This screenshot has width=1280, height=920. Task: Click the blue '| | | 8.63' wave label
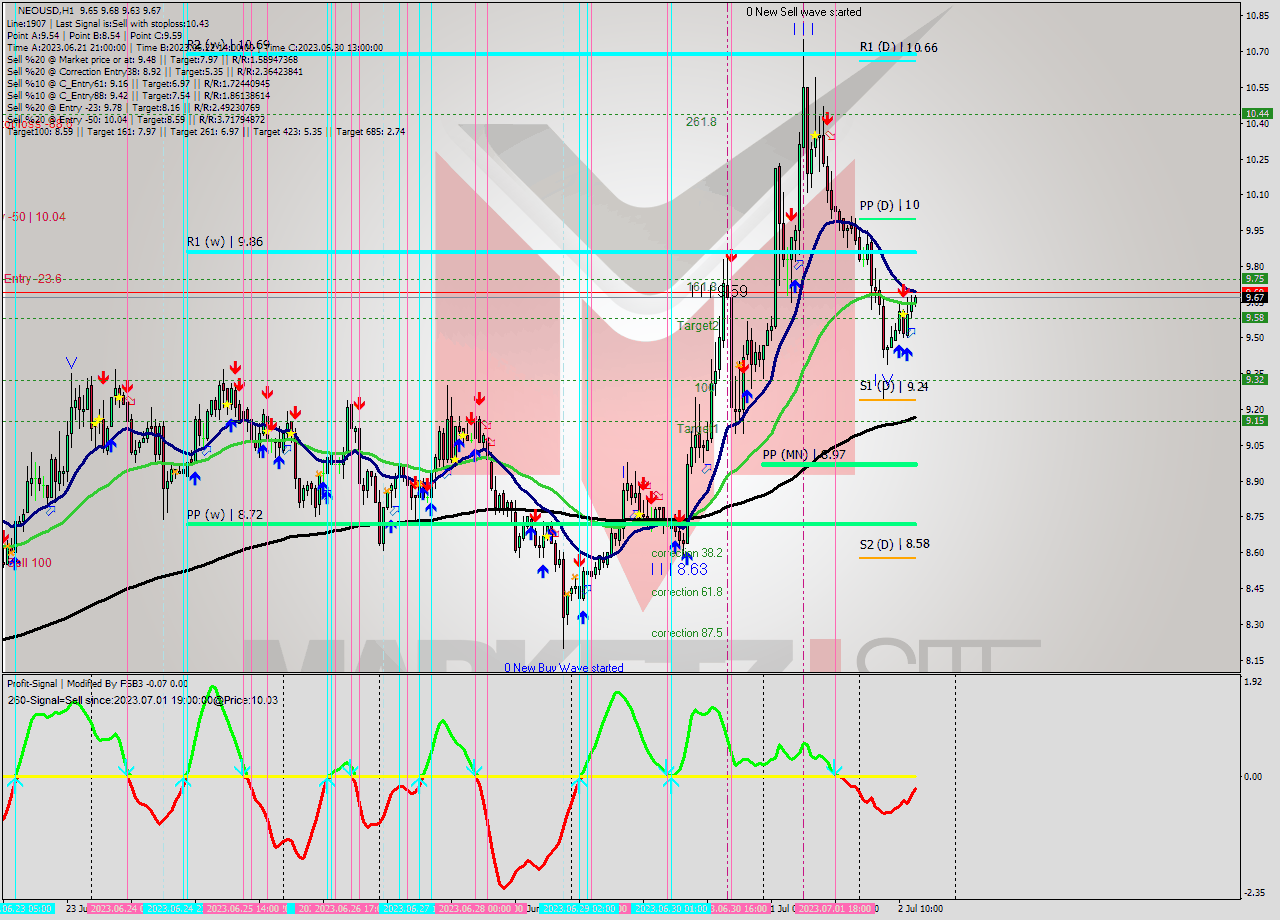pos(679,568)
